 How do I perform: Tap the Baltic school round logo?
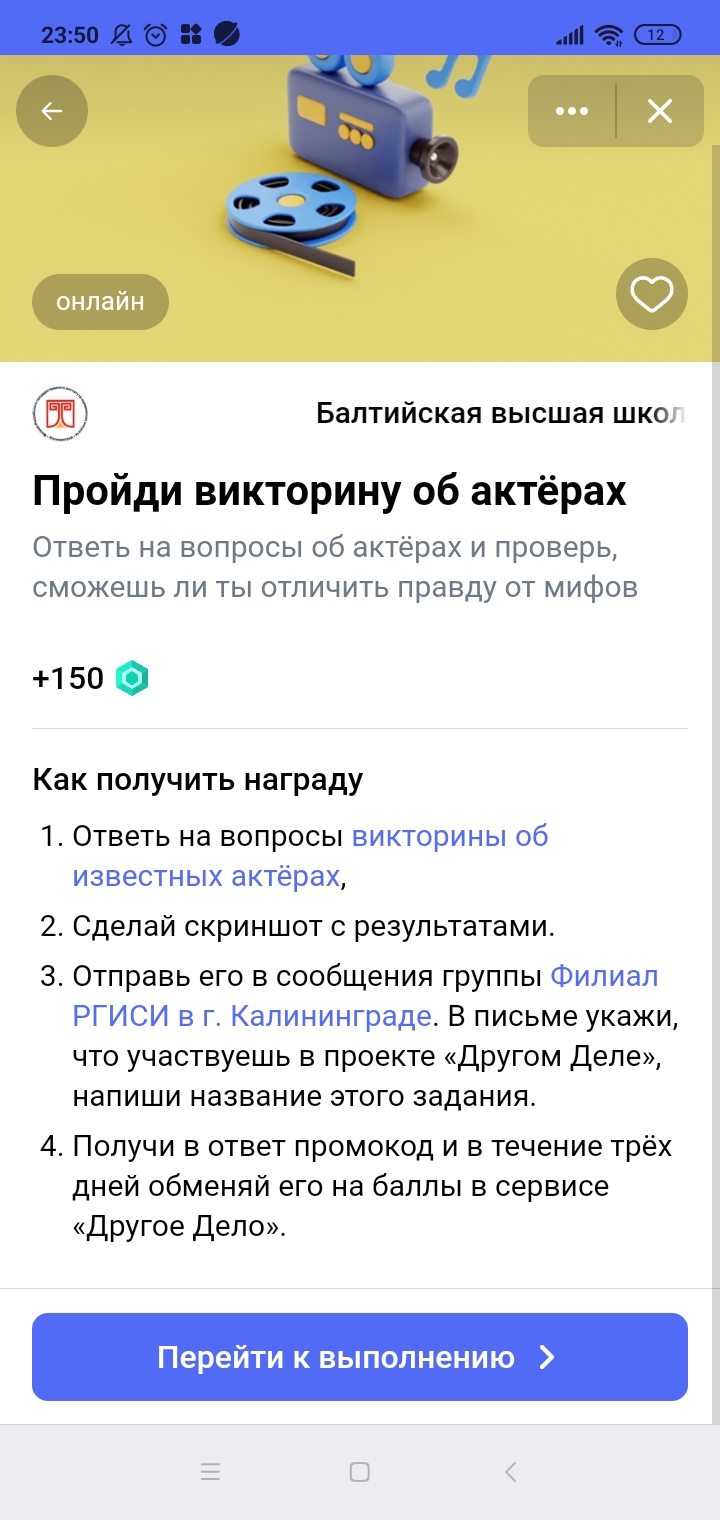point(60,413)
